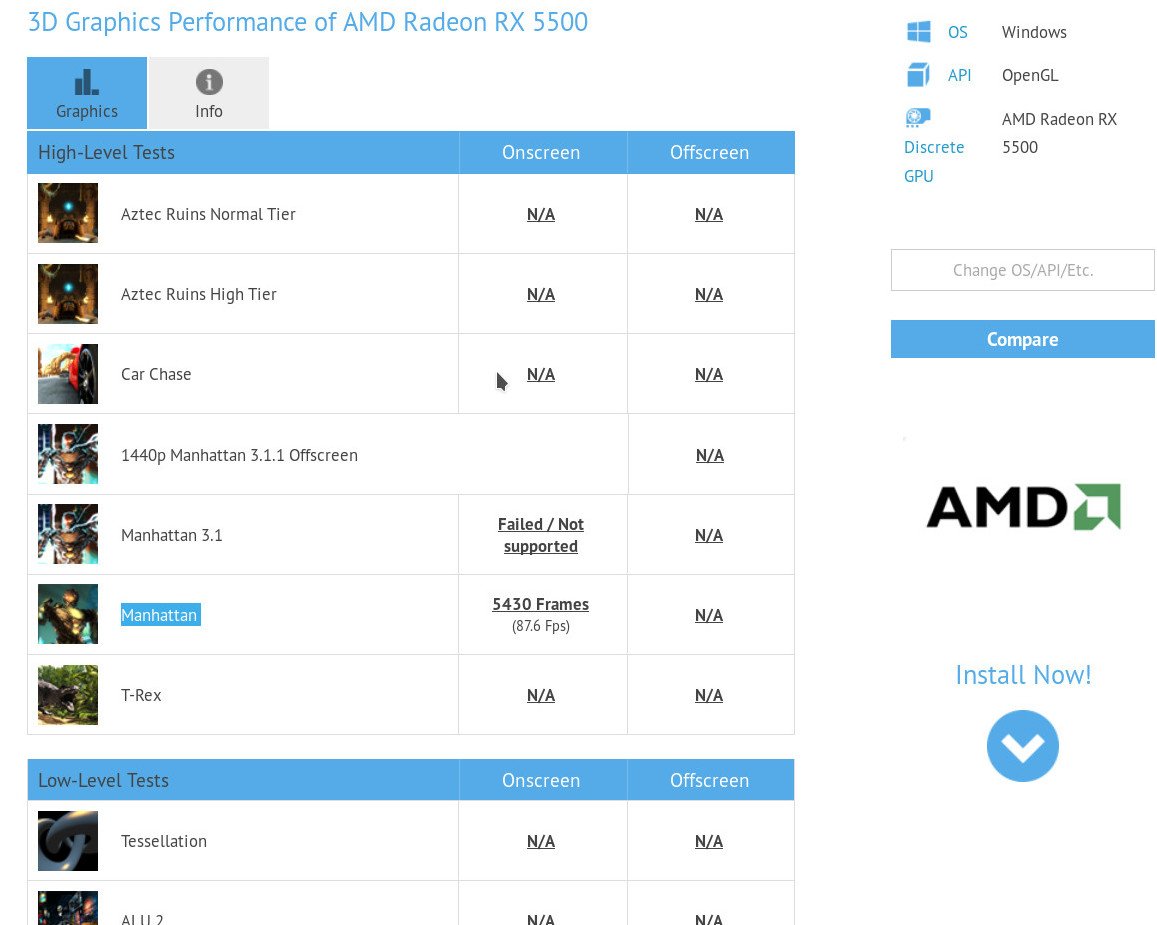Open the Change OS/API/Etc. selector

1022,270
